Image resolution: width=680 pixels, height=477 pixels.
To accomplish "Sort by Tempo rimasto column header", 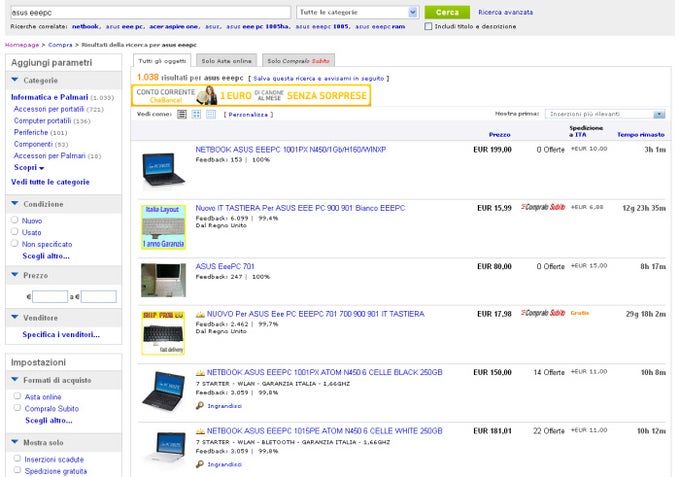I will click(x=641, y=135).
